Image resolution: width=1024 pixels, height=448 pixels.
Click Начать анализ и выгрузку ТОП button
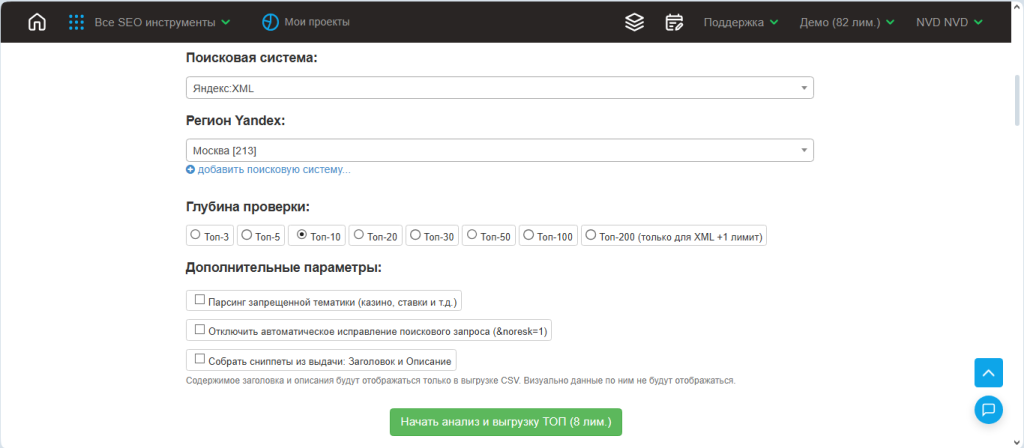click(x=506, y=421)
